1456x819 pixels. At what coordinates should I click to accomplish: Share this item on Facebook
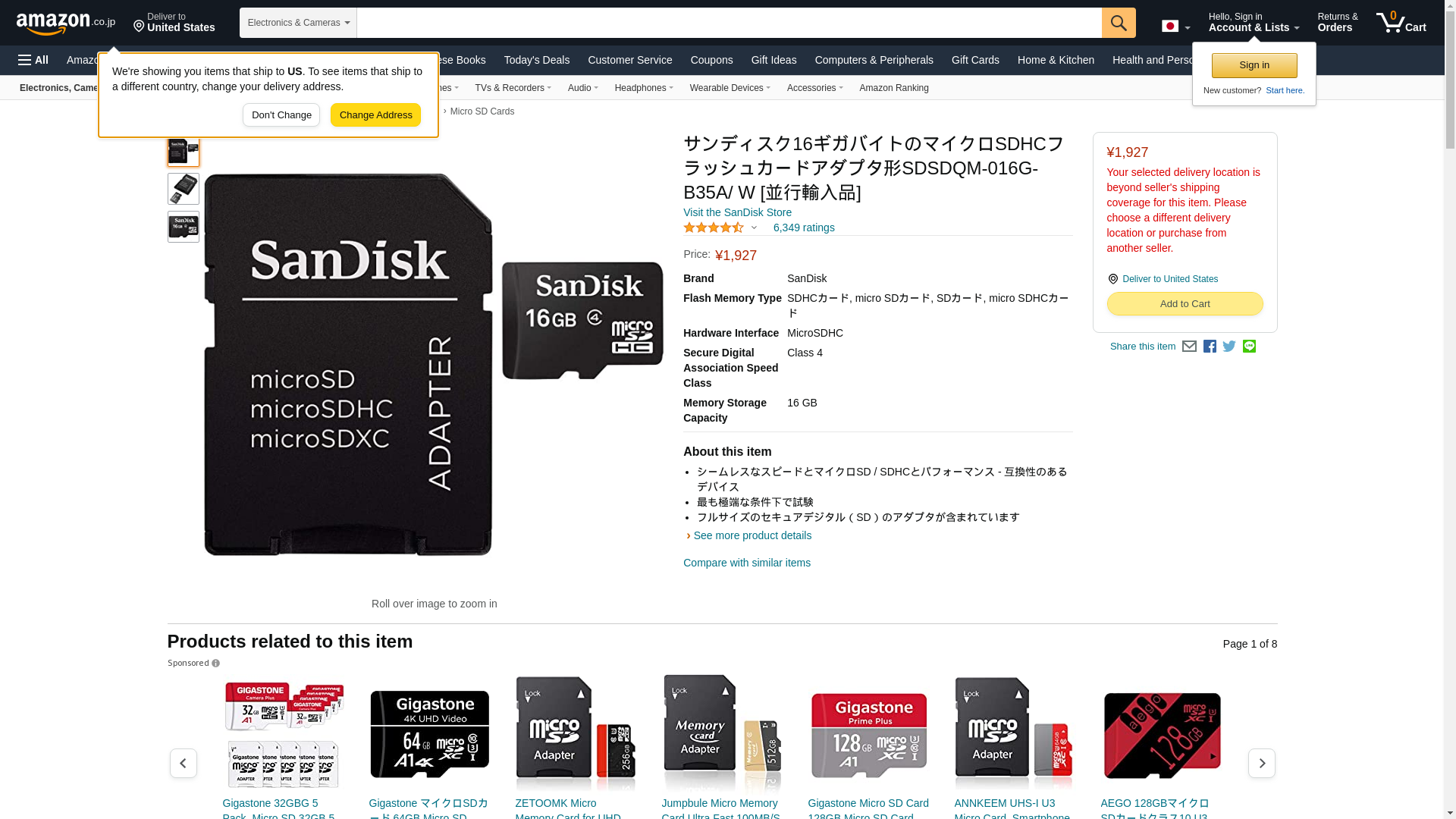tap(1210, 347)
